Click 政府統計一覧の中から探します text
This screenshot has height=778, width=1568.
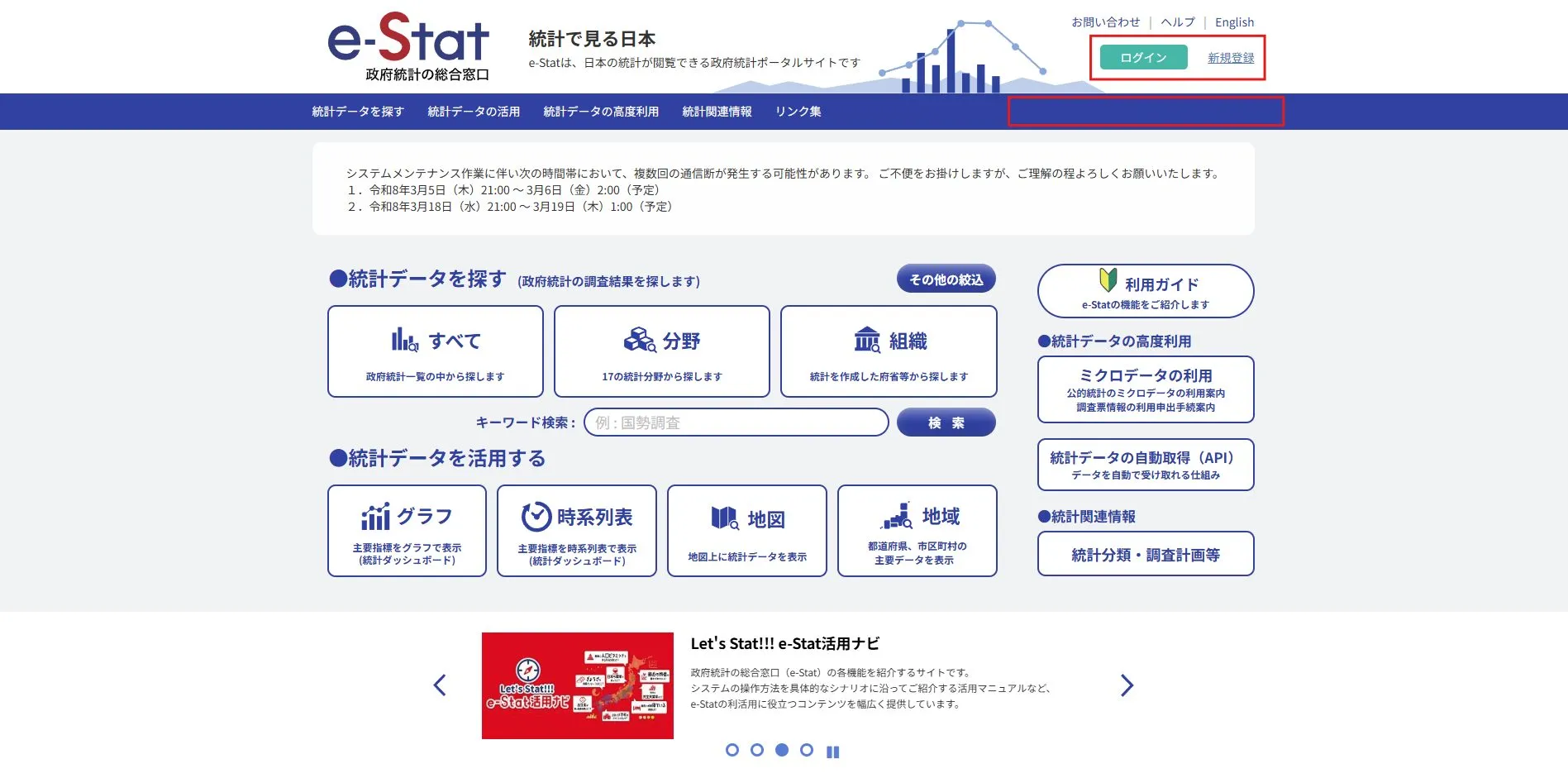[x=435, y=377]
